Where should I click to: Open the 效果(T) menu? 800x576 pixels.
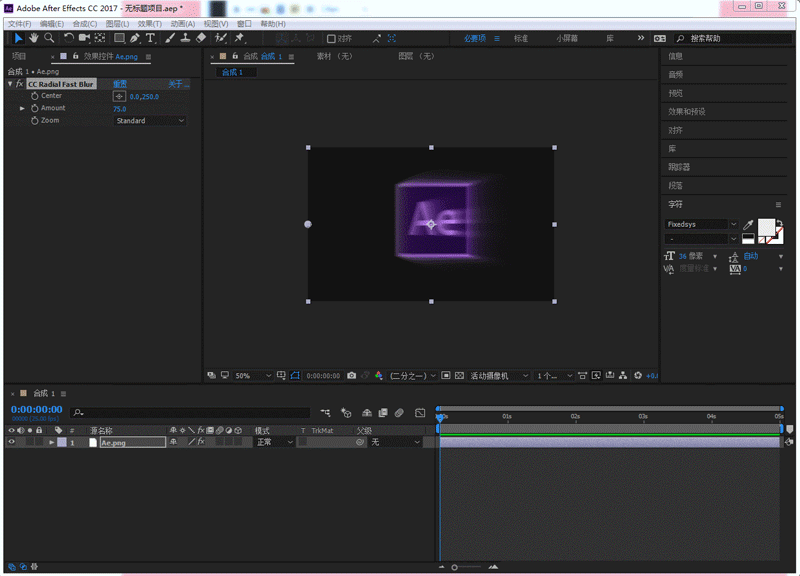pyautogui.click(x=149, y=23)
